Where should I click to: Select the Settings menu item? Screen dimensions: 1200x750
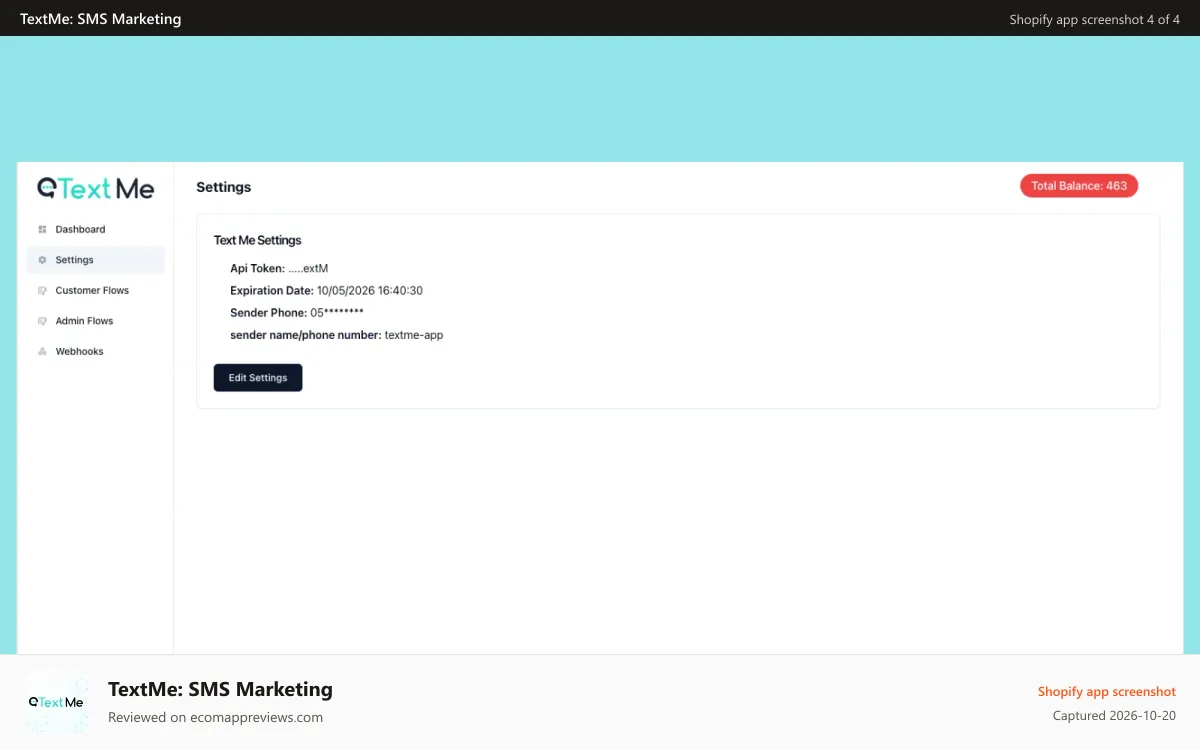[x=96, y=260]
